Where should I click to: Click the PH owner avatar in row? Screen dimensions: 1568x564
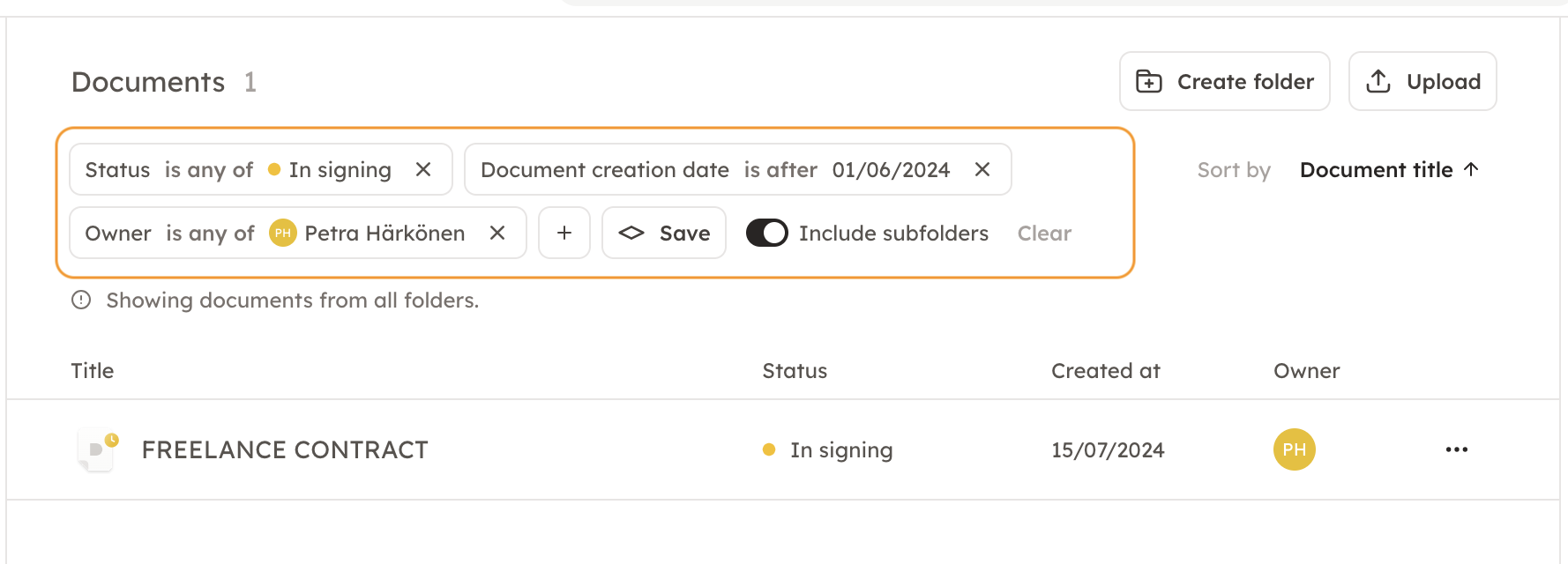tap(1294, 449)
